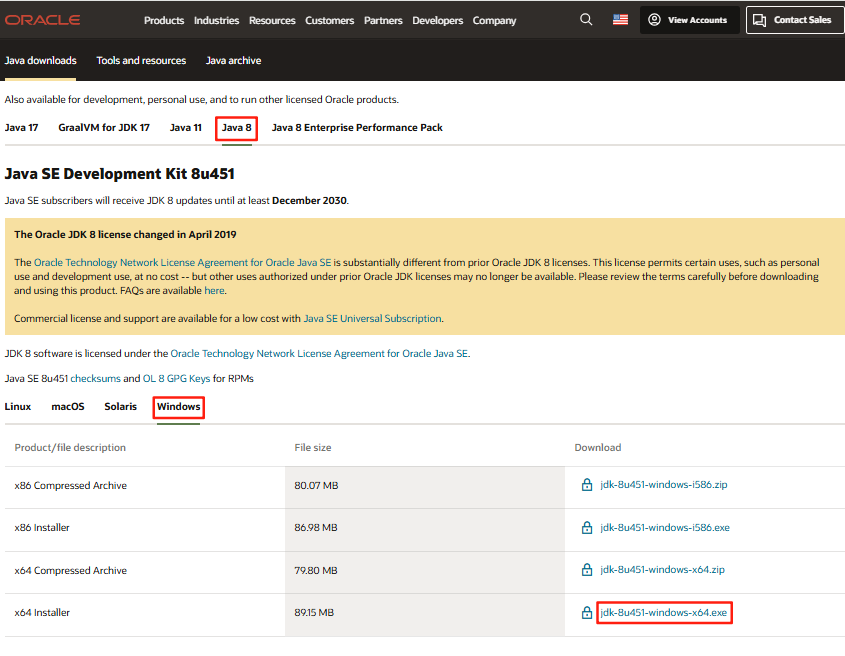This screenshot has height=656, width=845.
Task: Open the Customers menu
Action: (330, 20)
